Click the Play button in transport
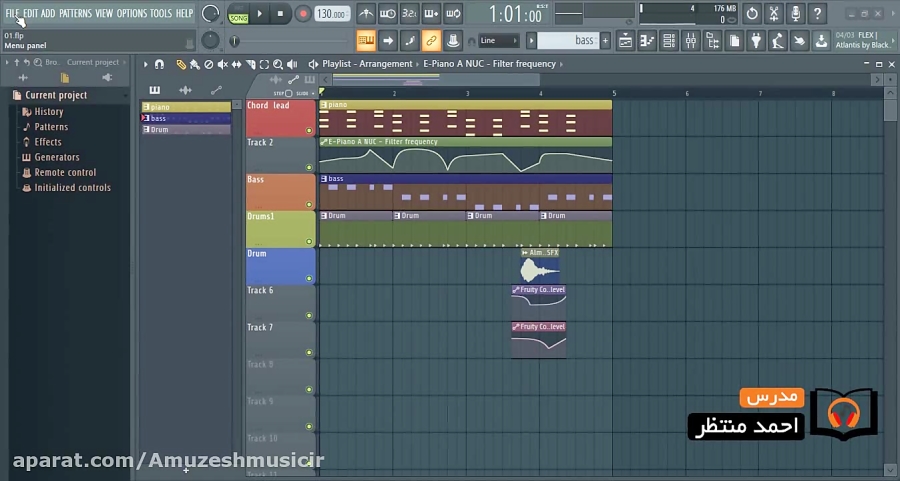Image resolution: width=900 pixels, height=481 pixels. point(259,14)
